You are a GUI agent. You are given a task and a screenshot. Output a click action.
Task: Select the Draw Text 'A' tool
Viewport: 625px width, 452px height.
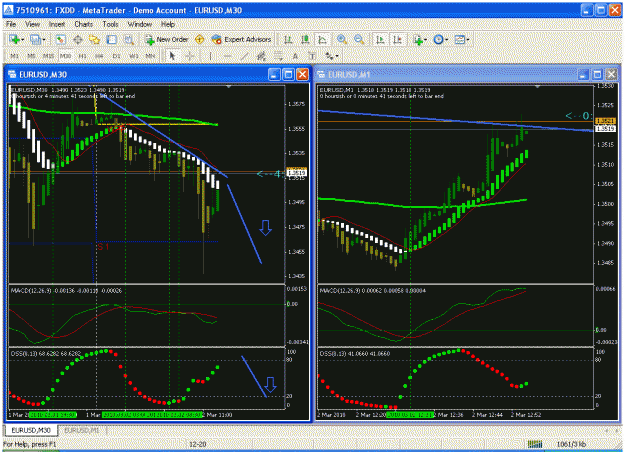(x=295, y=56)
